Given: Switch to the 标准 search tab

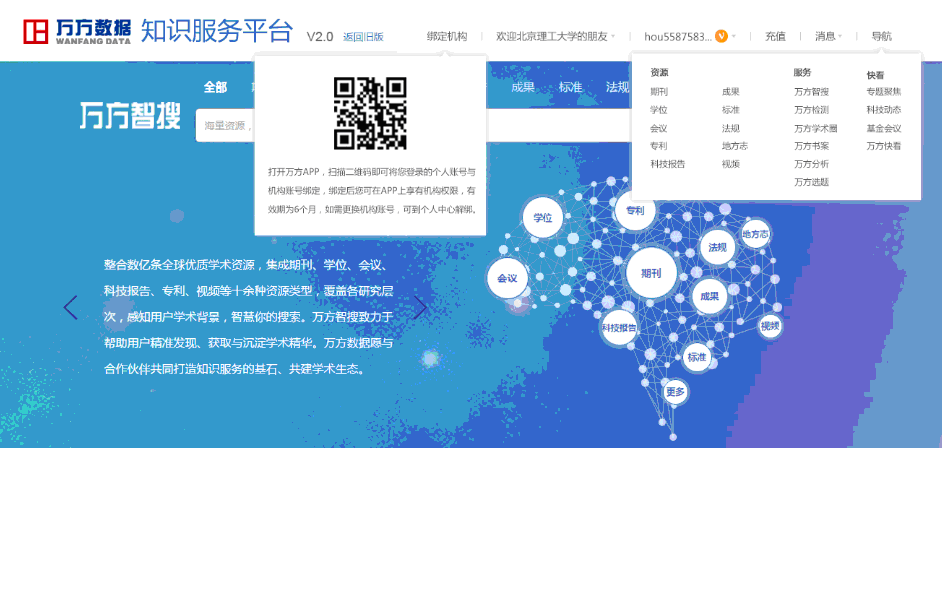Looking at the screenshot, I should (x=570, y=87).
